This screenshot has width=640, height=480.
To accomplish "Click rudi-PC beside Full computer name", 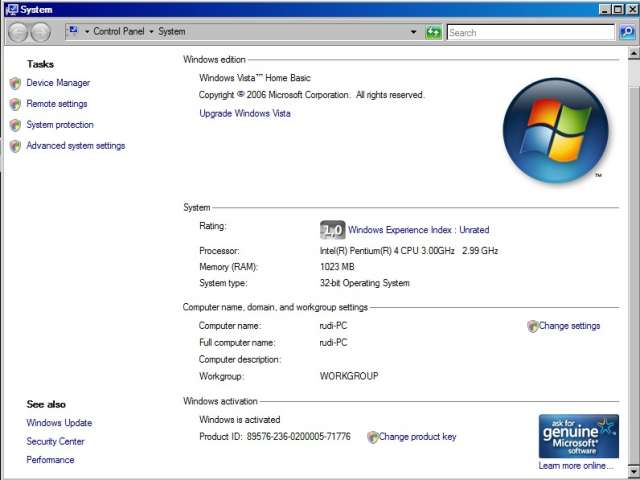I will click(x=333, y=342).
